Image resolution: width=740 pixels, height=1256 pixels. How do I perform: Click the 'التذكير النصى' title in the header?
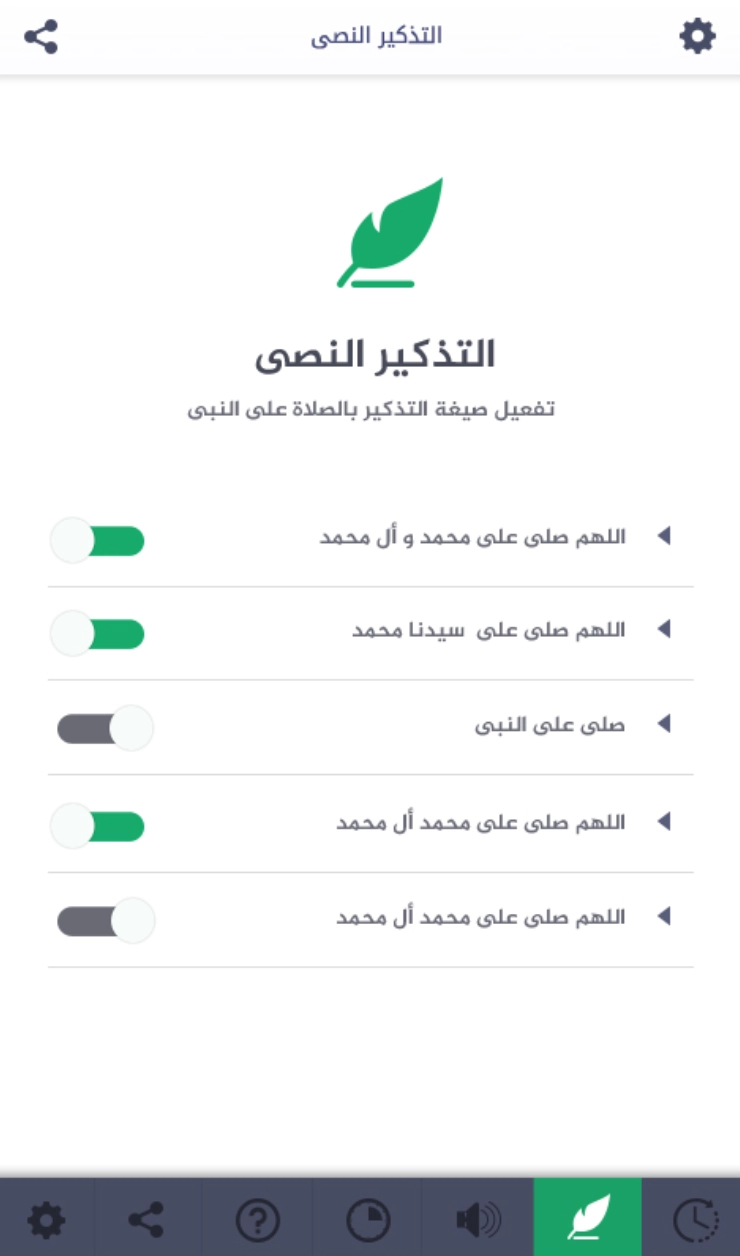point(376,37)
